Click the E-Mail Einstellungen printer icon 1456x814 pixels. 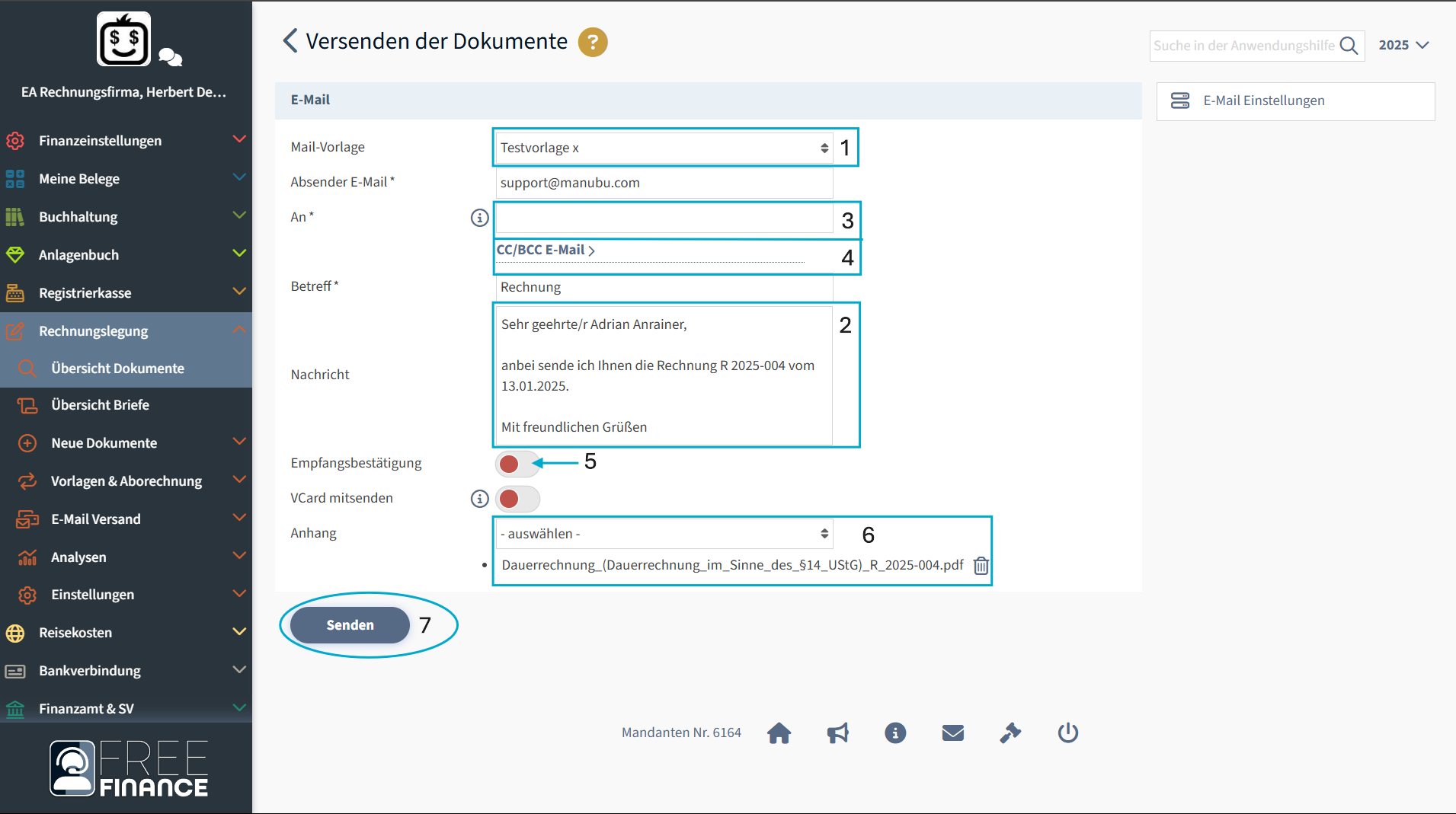pos(1180,100)
